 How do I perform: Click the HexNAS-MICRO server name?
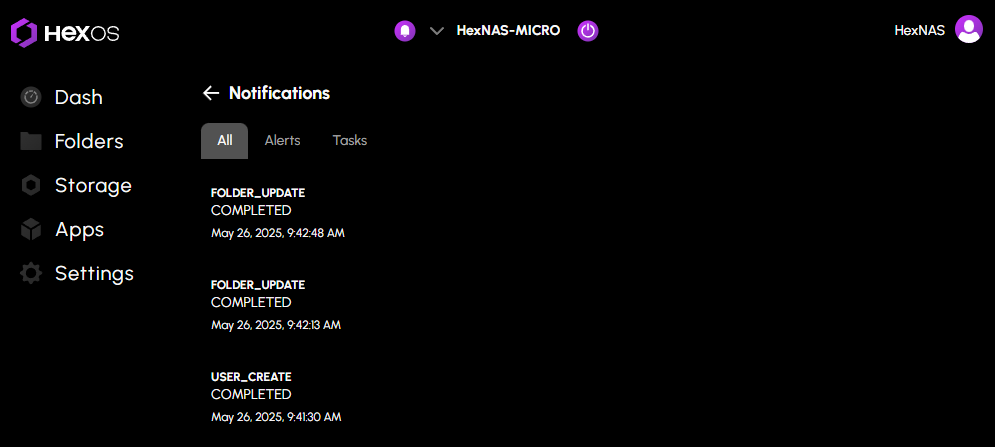[x=508, y=31]
